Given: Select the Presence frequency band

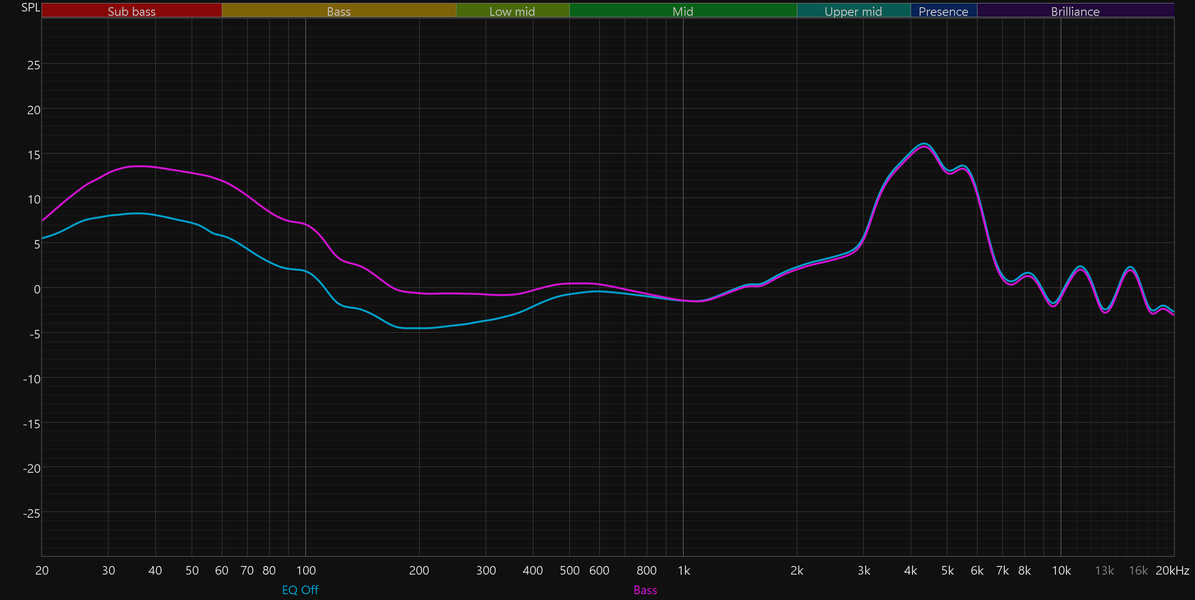Looking at the screenshot, I should tap(944, 11).
